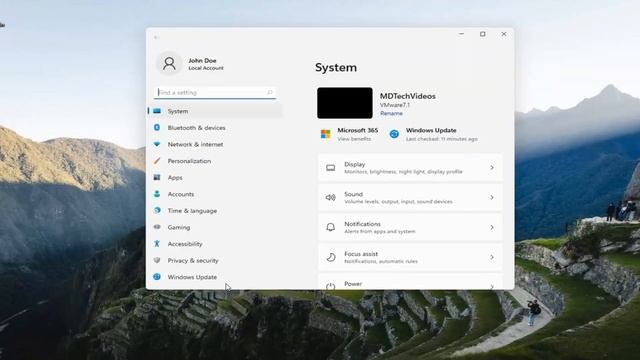
Task: Click the Display monitor icon
Action: (x=331, y=168)
